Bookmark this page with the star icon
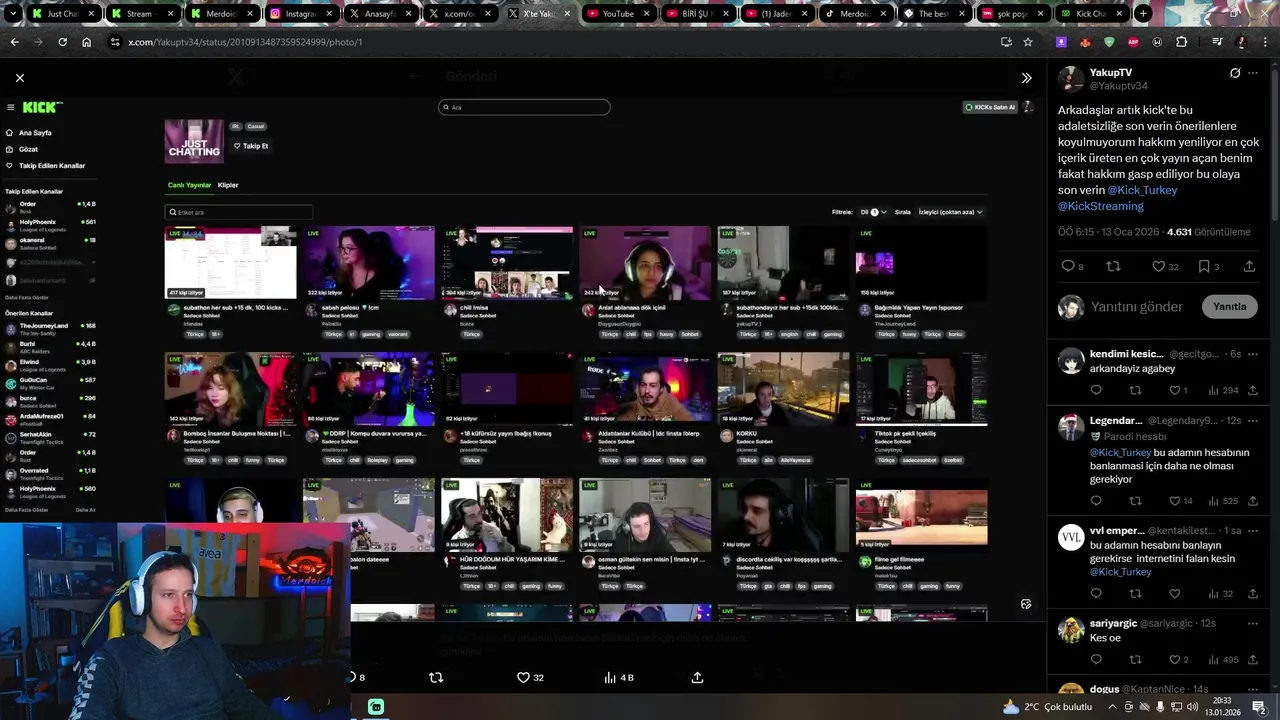The width and height of the screenshot is (1280, 720). (x=1028, y=42)
